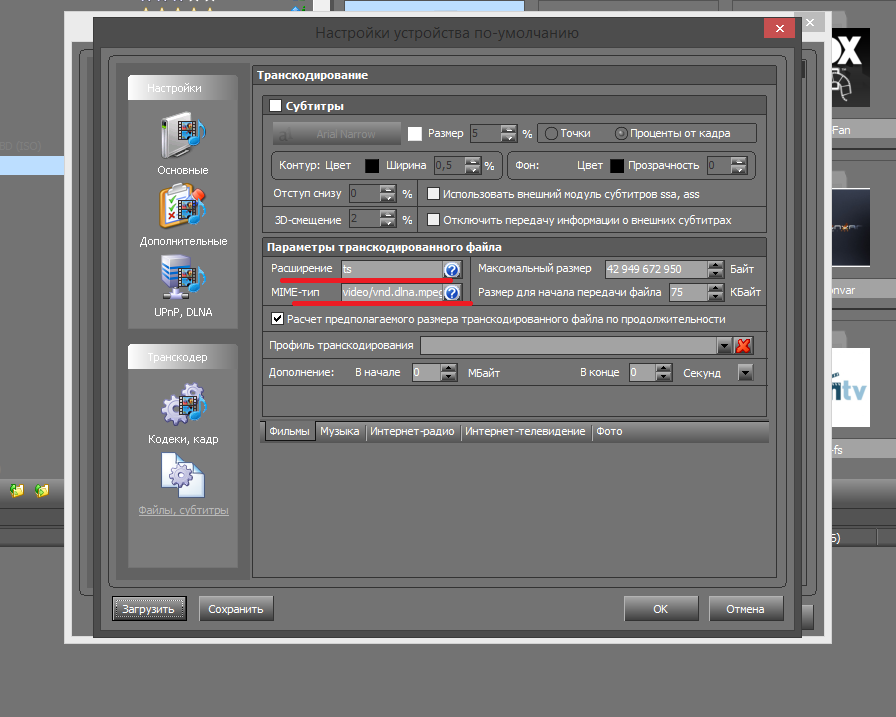Click help icon next to MIME-тип field
The height and width of the screenshot is (717, 896).
point(452,293)
